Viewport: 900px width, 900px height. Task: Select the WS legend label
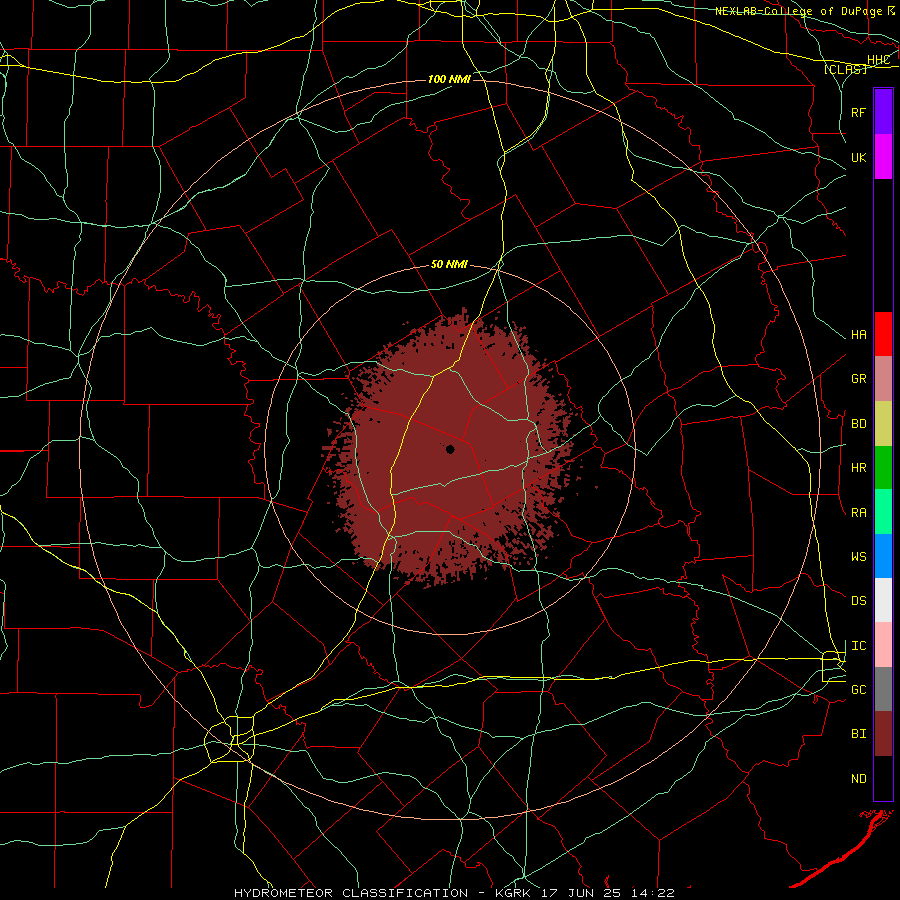click(858, 557)
